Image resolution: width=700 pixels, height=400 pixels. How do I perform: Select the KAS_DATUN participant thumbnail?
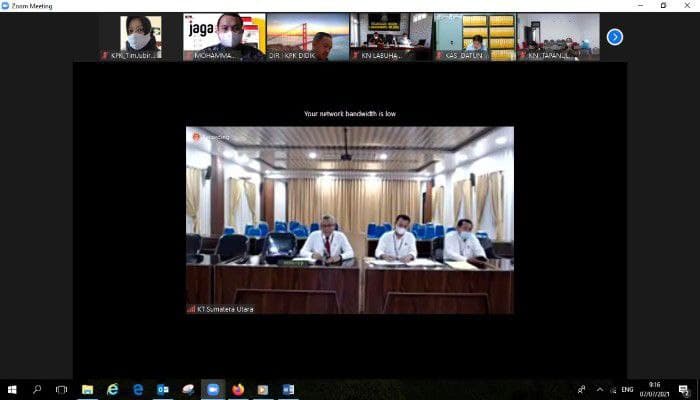pyautogui.click(x=475, y=37)
